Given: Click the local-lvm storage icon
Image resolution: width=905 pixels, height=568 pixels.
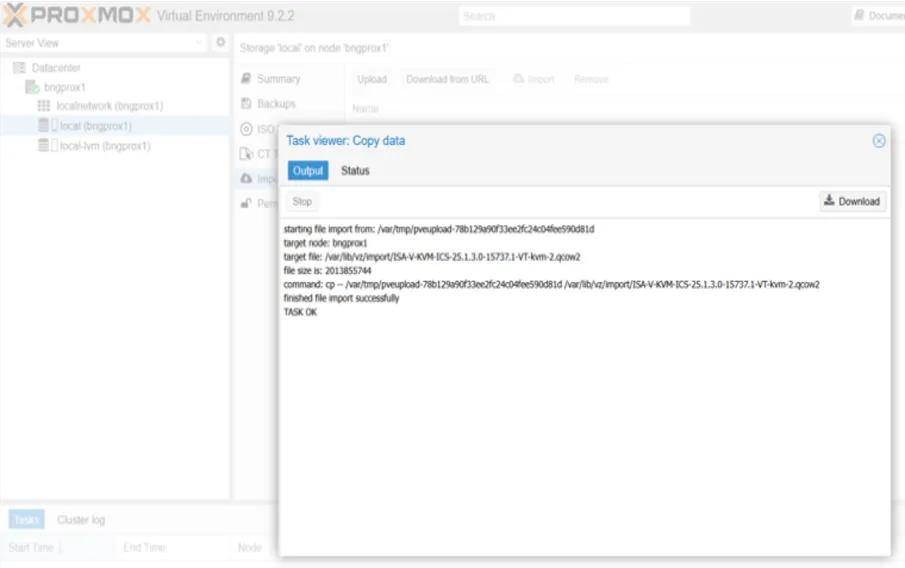Looking at the screenshot, I should coord(43,145).
